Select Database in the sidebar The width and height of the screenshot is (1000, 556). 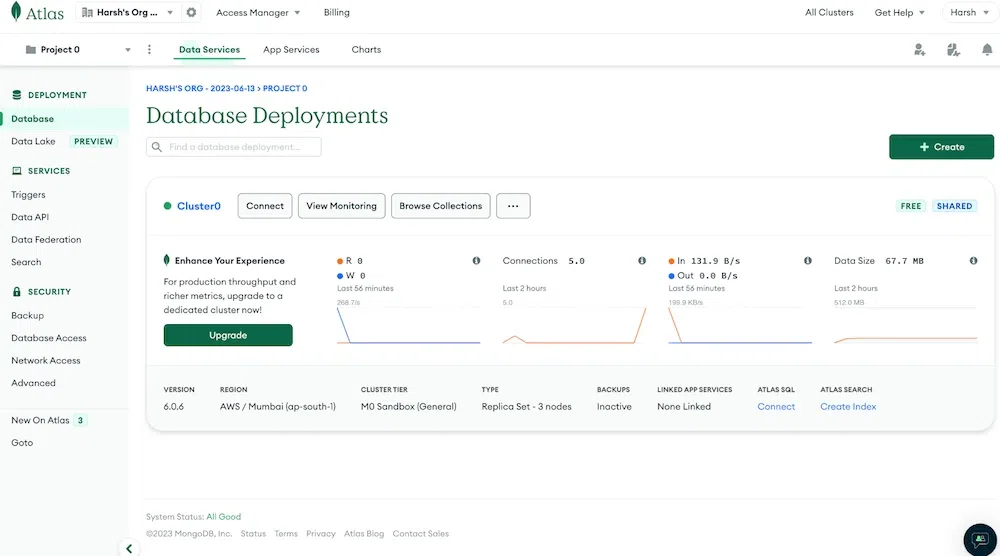pyautogui.click(x=64, y=119)
